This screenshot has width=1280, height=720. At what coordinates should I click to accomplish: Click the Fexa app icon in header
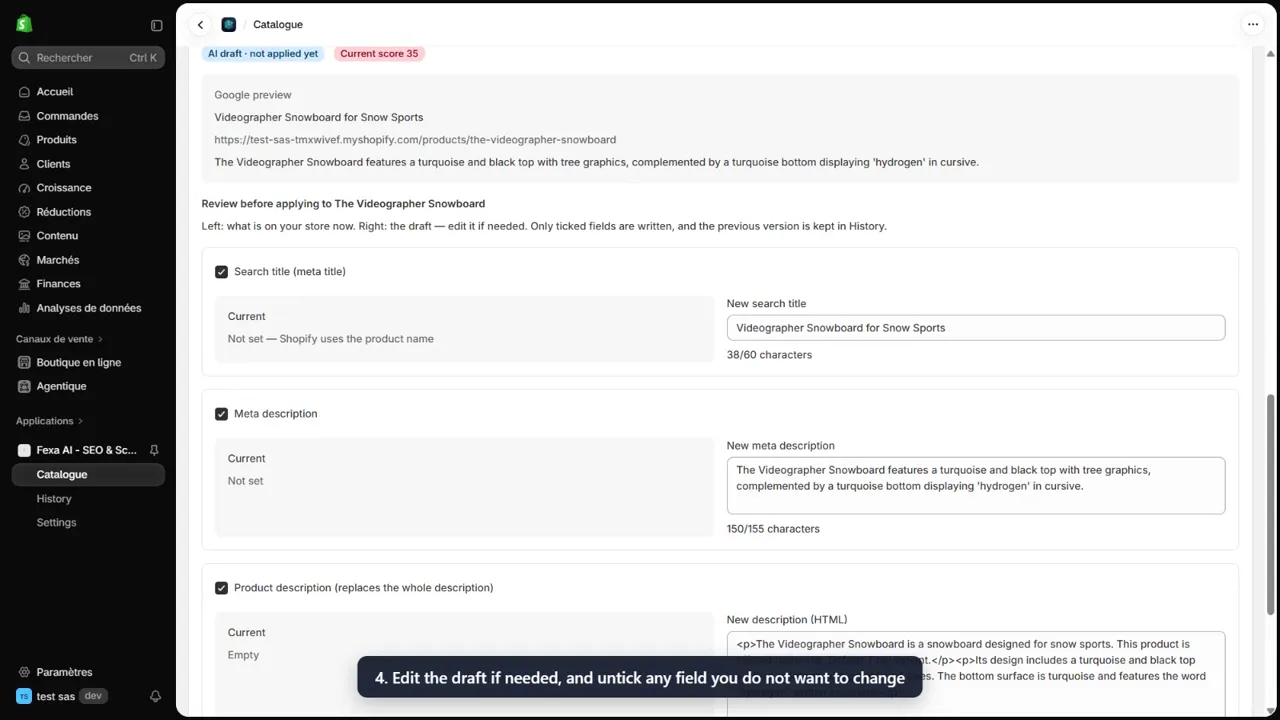click(229, 25)
